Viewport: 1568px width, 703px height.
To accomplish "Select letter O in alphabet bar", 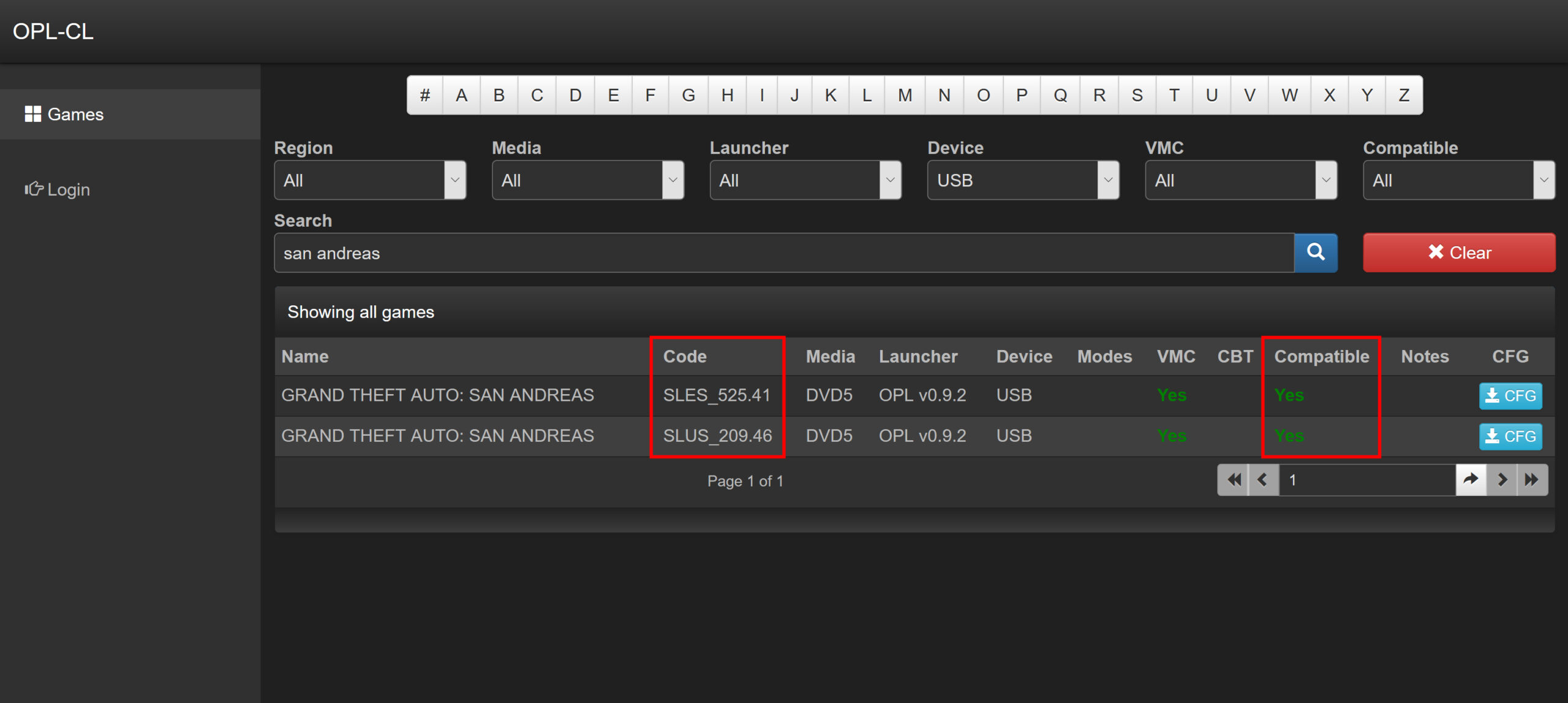I will [984, 95].
